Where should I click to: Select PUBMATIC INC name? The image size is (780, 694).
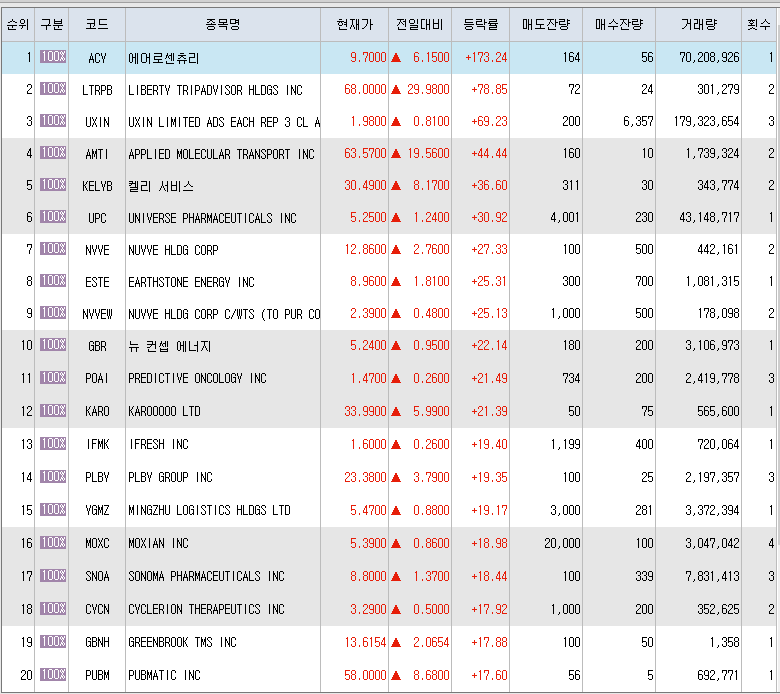[x=164, y=675]
